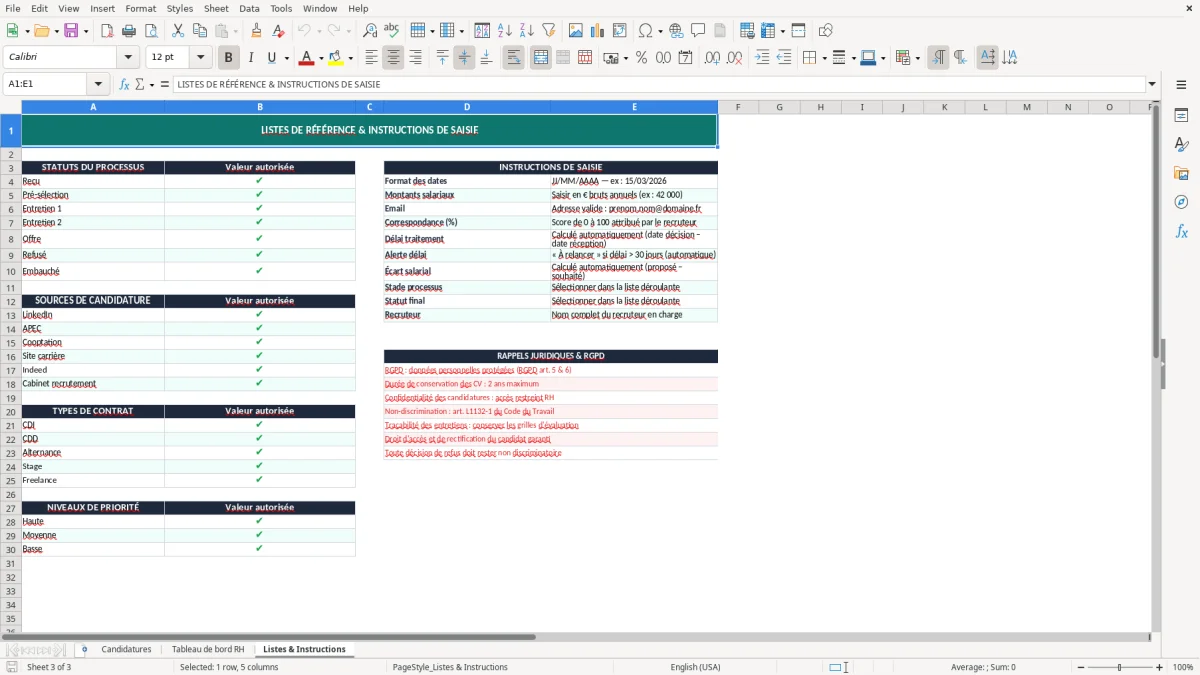This screenshot has width=1200, height=675.
Task: Switch to Tableau de bord RH tab
Action: (x=208, y=649)
